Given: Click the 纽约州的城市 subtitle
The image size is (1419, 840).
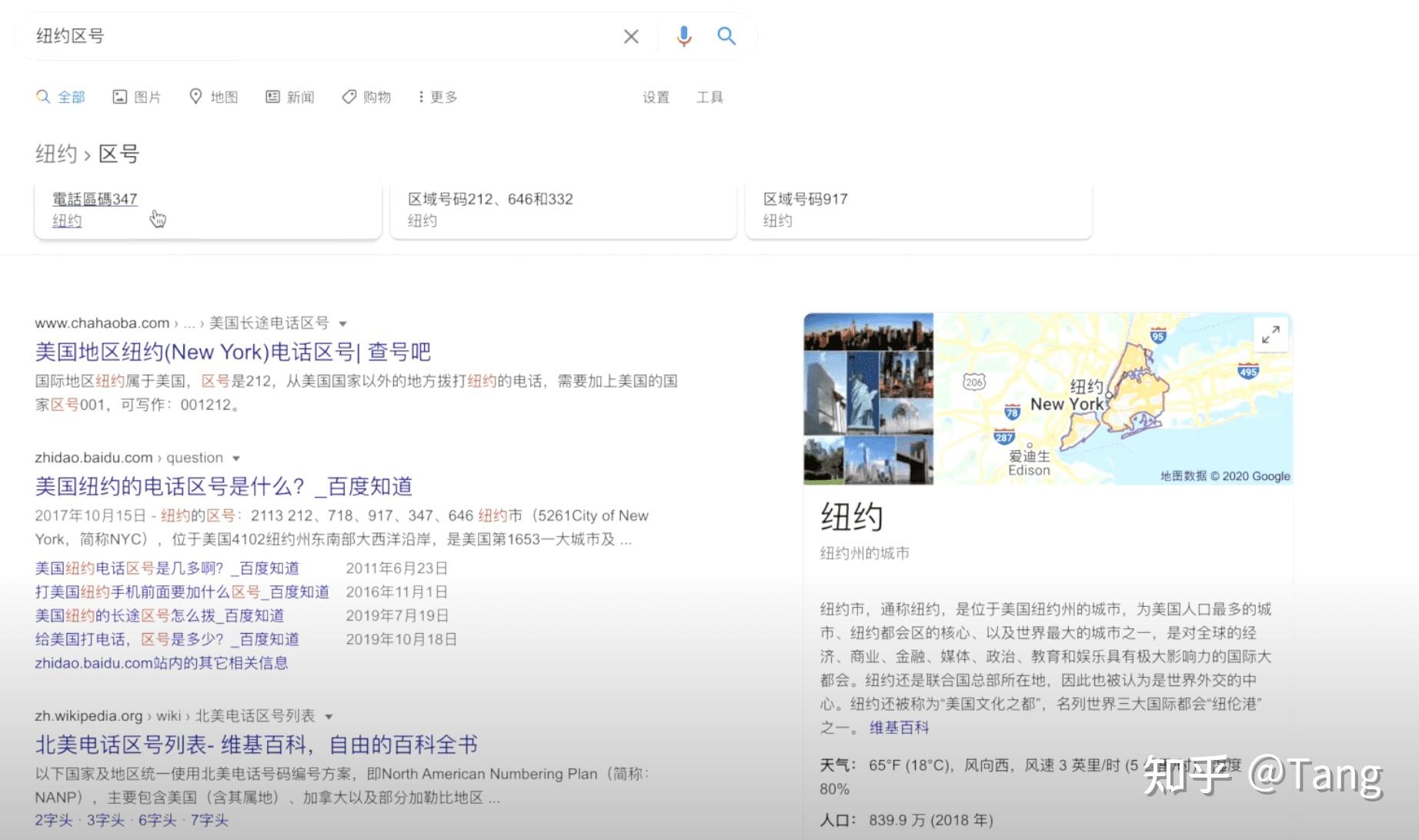Looking at the screenshot, I should point(865,553).
